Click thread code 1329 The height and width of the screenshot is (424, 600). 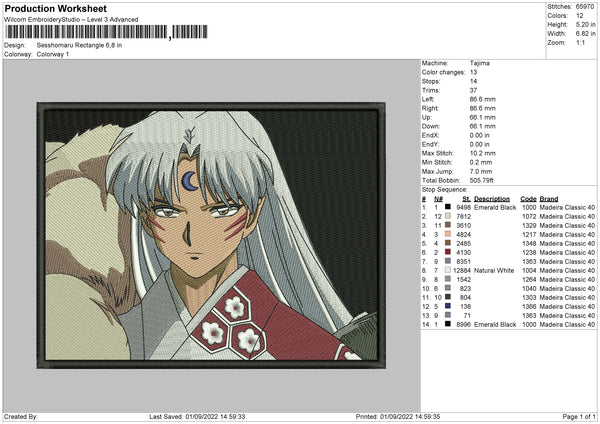tap(529, 225)
